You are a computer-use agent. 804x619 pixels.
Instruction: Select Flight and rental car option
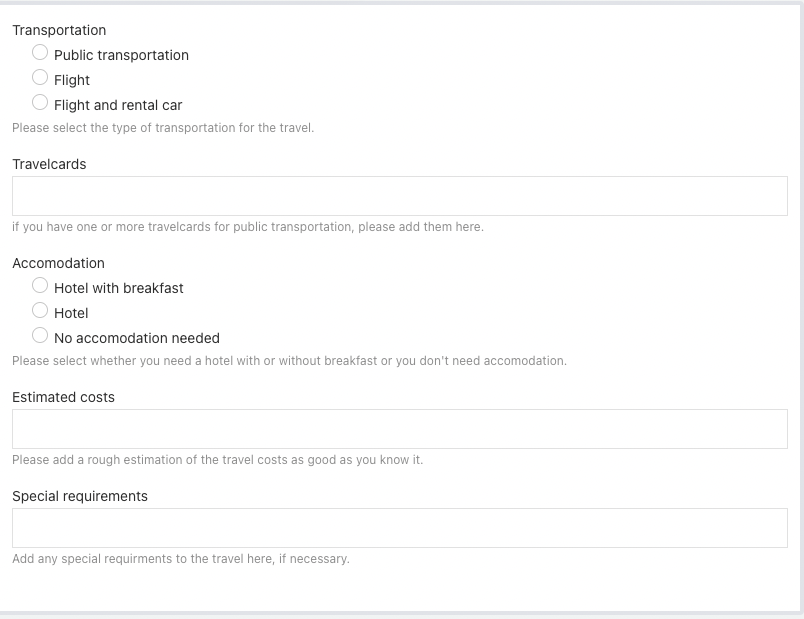click(x=40, y=101)
